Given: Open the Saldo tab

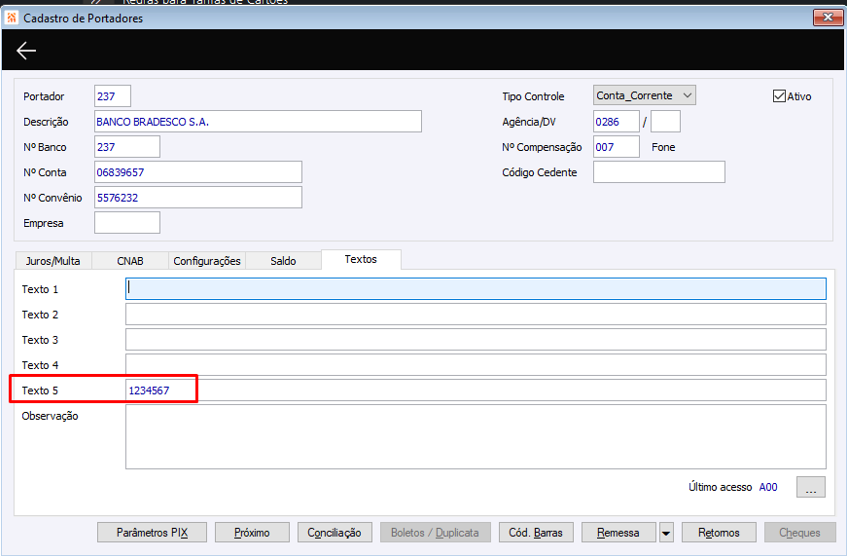Looking at the screenshot, I should click(x=283, y=261).
